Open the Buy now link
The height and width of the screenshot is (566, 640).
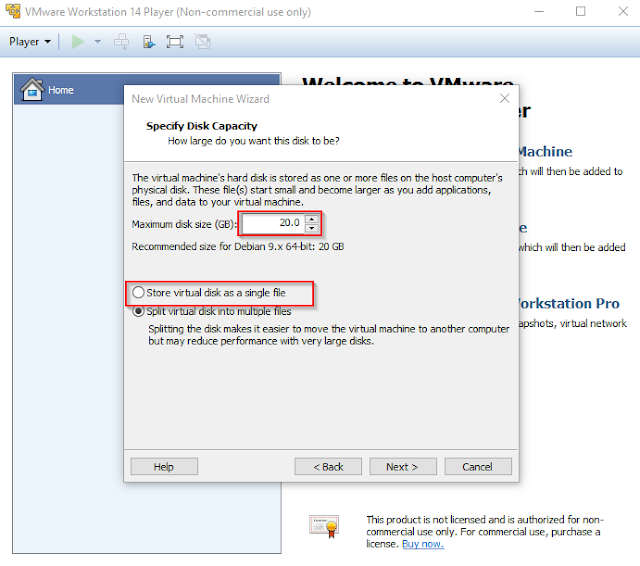[x=423, y=544]
